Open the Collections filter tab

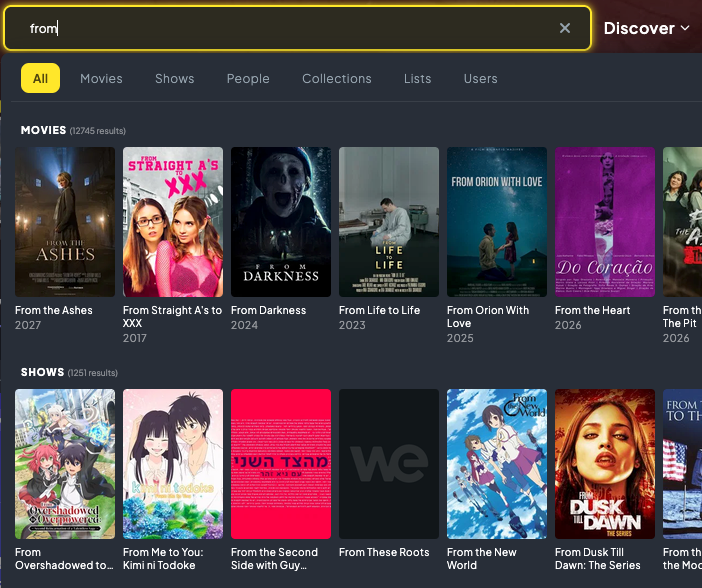coord(337,78)
